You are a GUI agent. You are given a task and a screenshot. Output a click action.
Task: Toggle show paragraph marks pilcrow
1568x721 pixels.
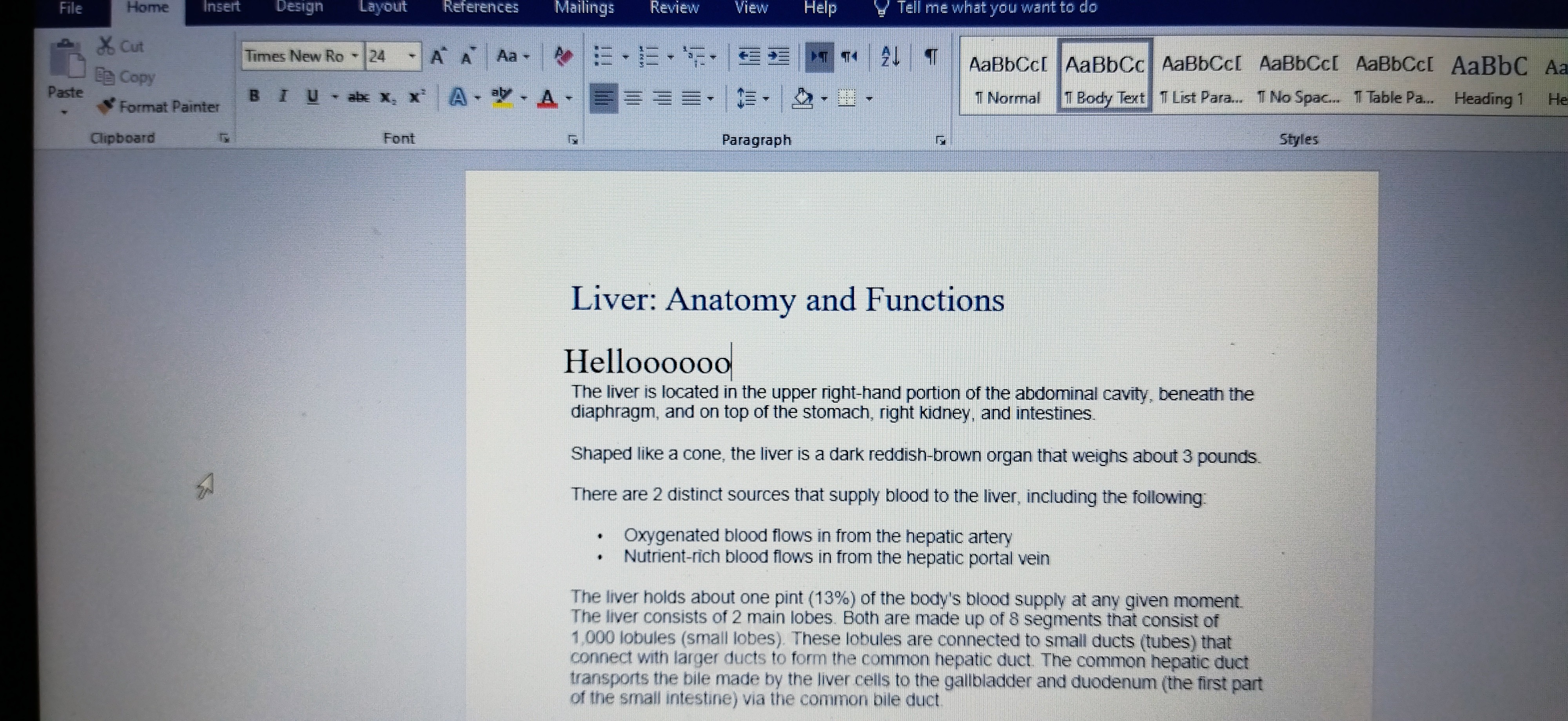coord(931,56)
